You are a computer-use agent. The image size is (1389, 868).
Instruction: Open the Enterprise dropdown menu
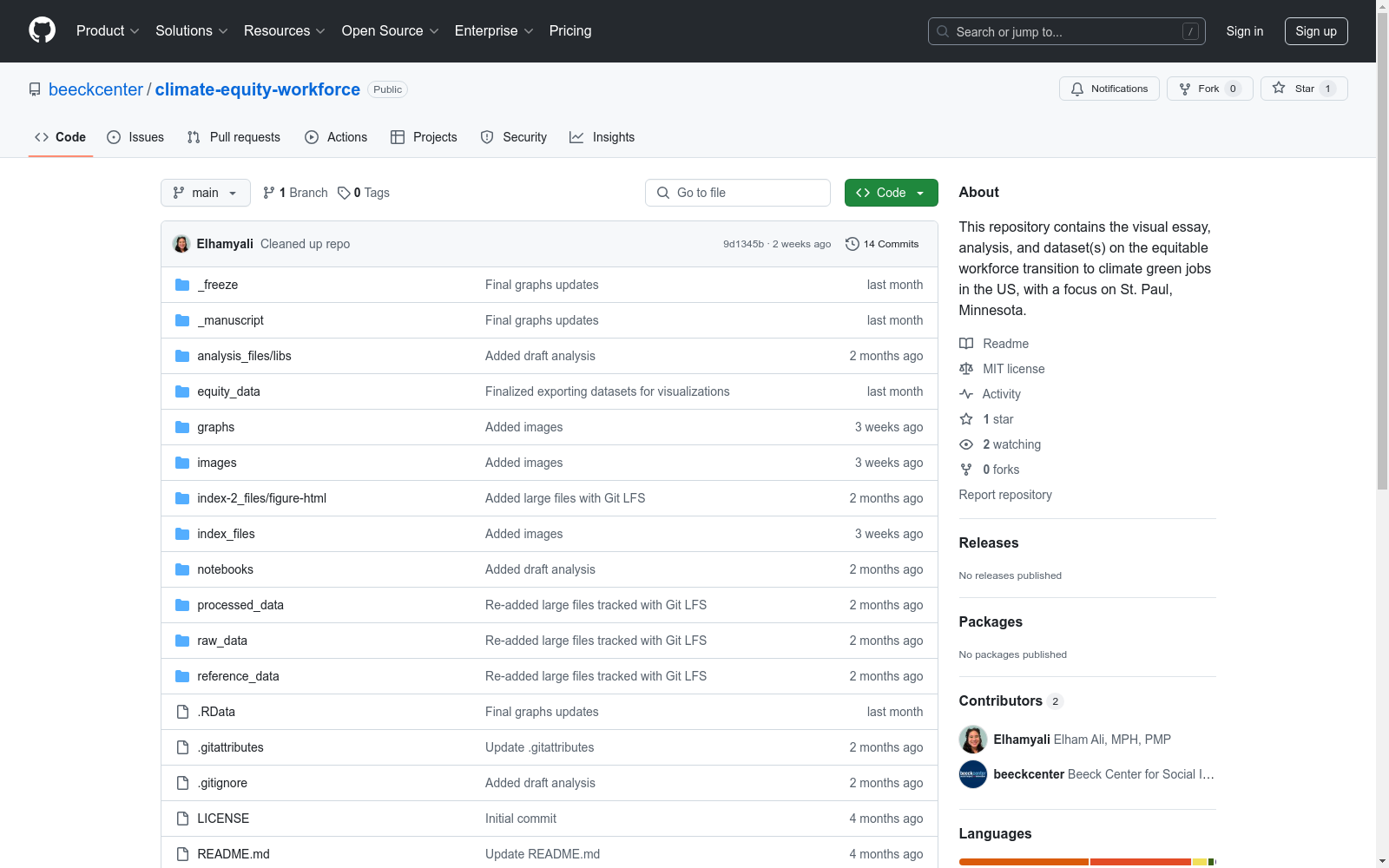(x=494, y=30)
